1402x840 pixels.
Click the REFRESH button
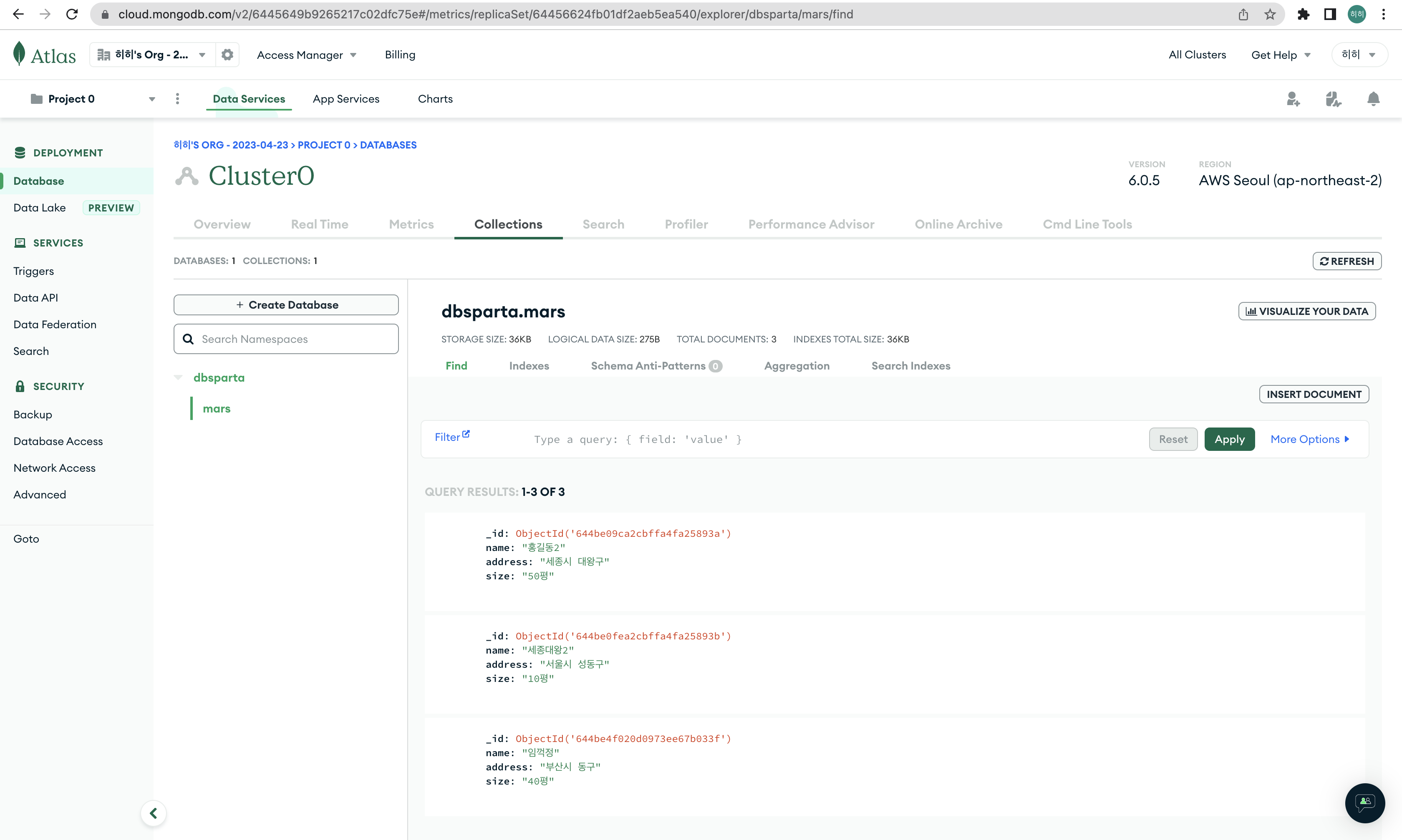point(1347,261)
